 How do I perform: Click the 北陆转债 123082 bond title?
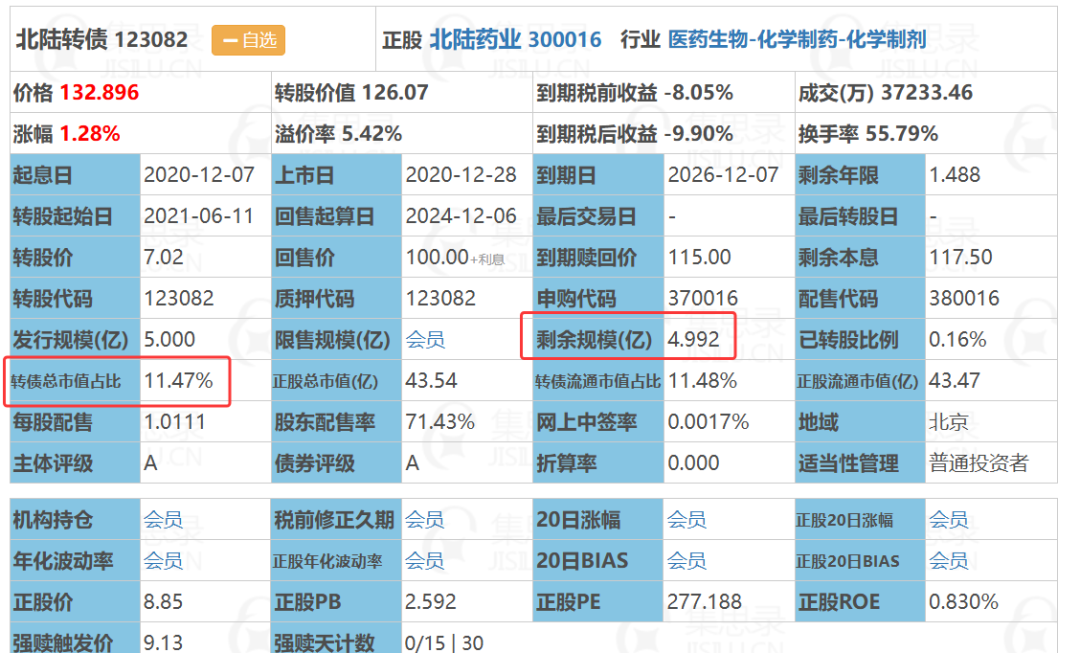coord(102,39)
